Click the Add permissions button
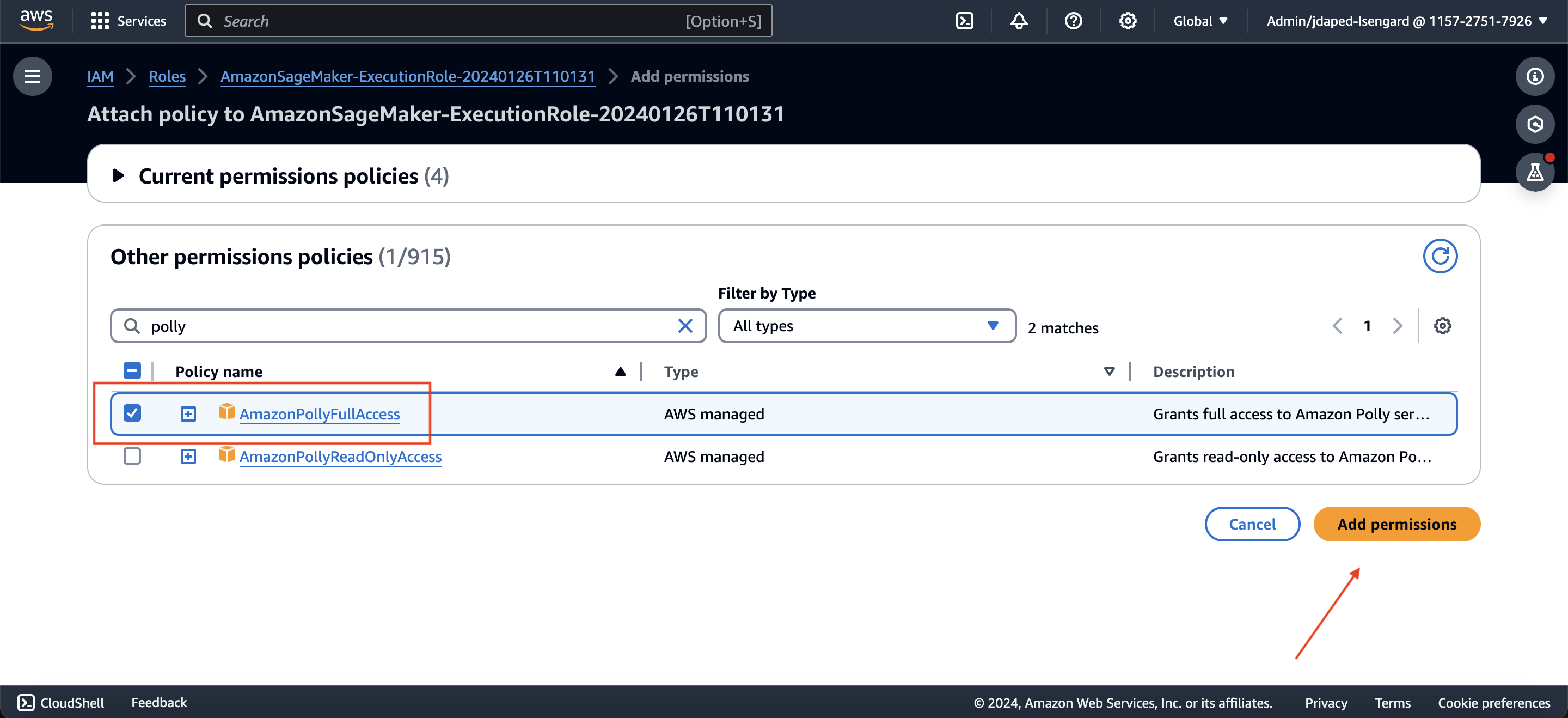The width and height of the screenshot is (1568, 718). coord(1396,524)
